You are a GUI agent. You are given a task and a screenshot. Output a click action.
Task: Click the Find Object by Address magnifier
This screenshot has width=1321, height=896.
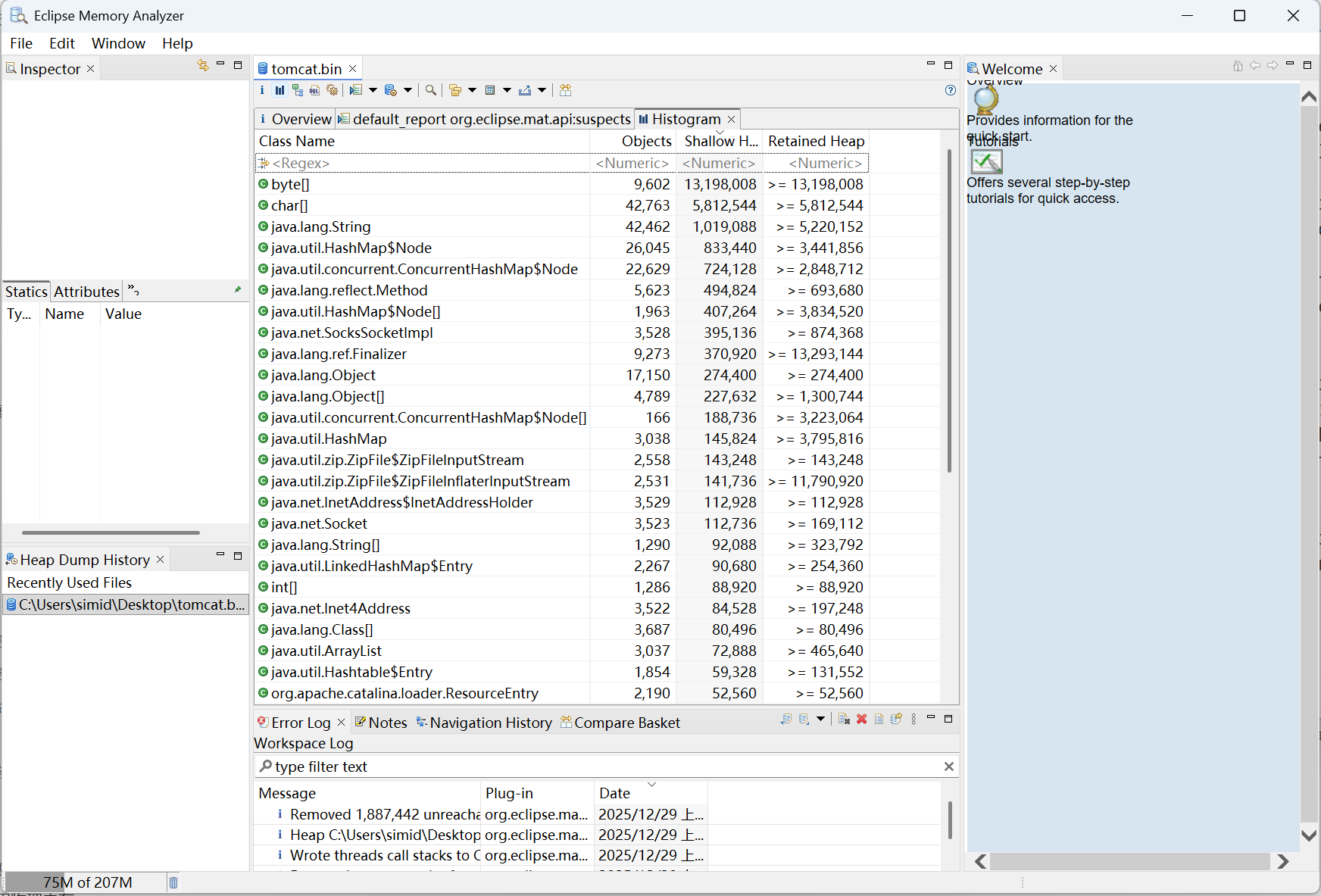pos(431,90)
